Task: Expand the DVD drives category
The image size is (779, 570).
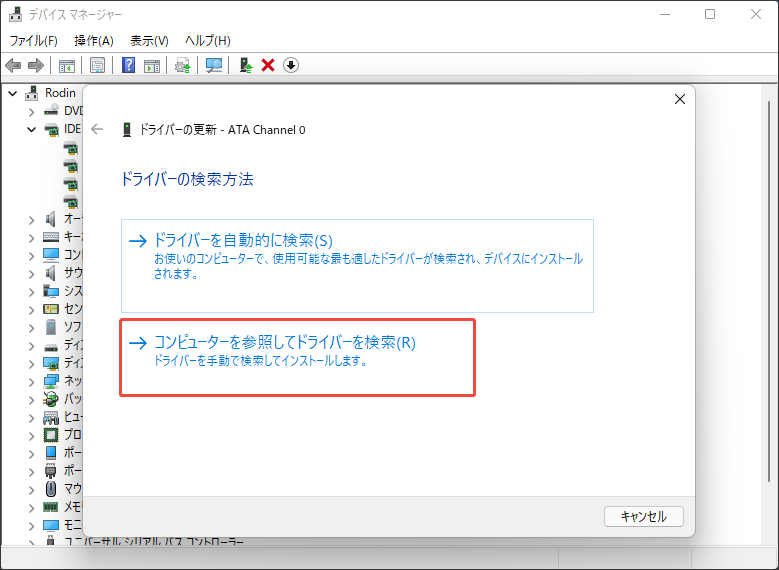Action: point(31,111)
